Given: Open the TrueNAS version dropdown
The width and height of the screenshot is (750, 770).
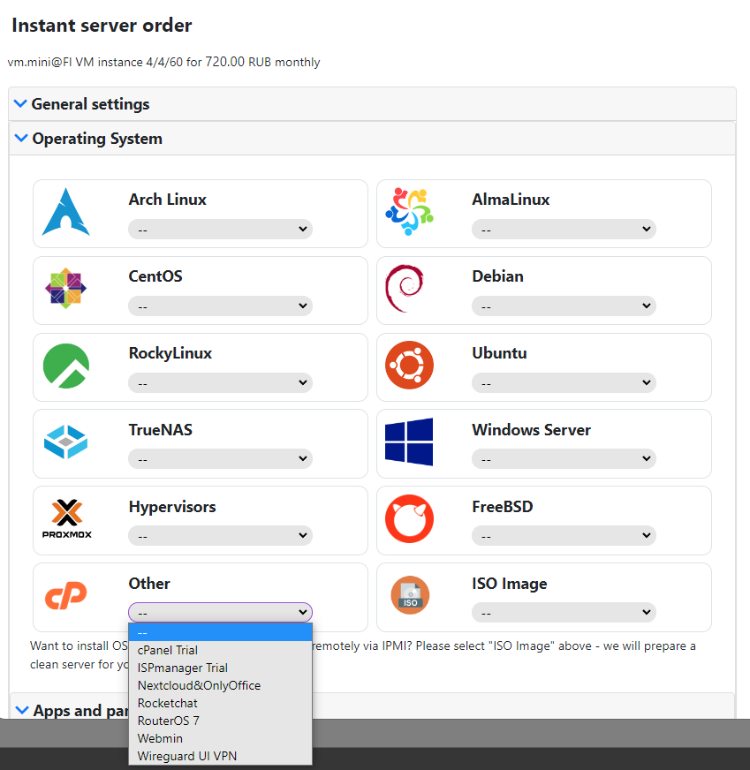Looking at the screenshot, I should coord(220,459).
